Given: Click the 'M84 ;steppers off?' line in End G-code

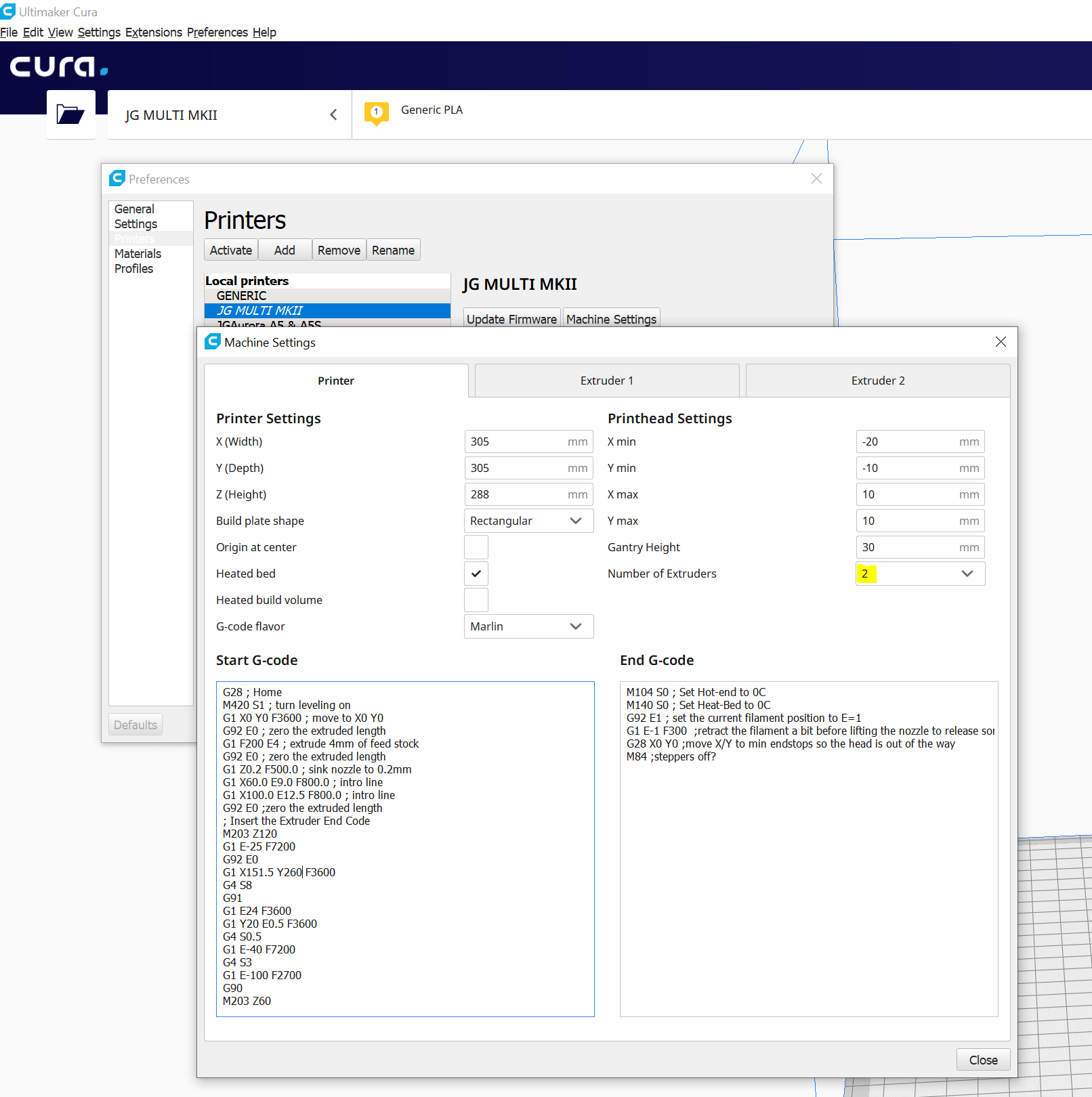Looking at the screenshot, I should pos(671,756).
